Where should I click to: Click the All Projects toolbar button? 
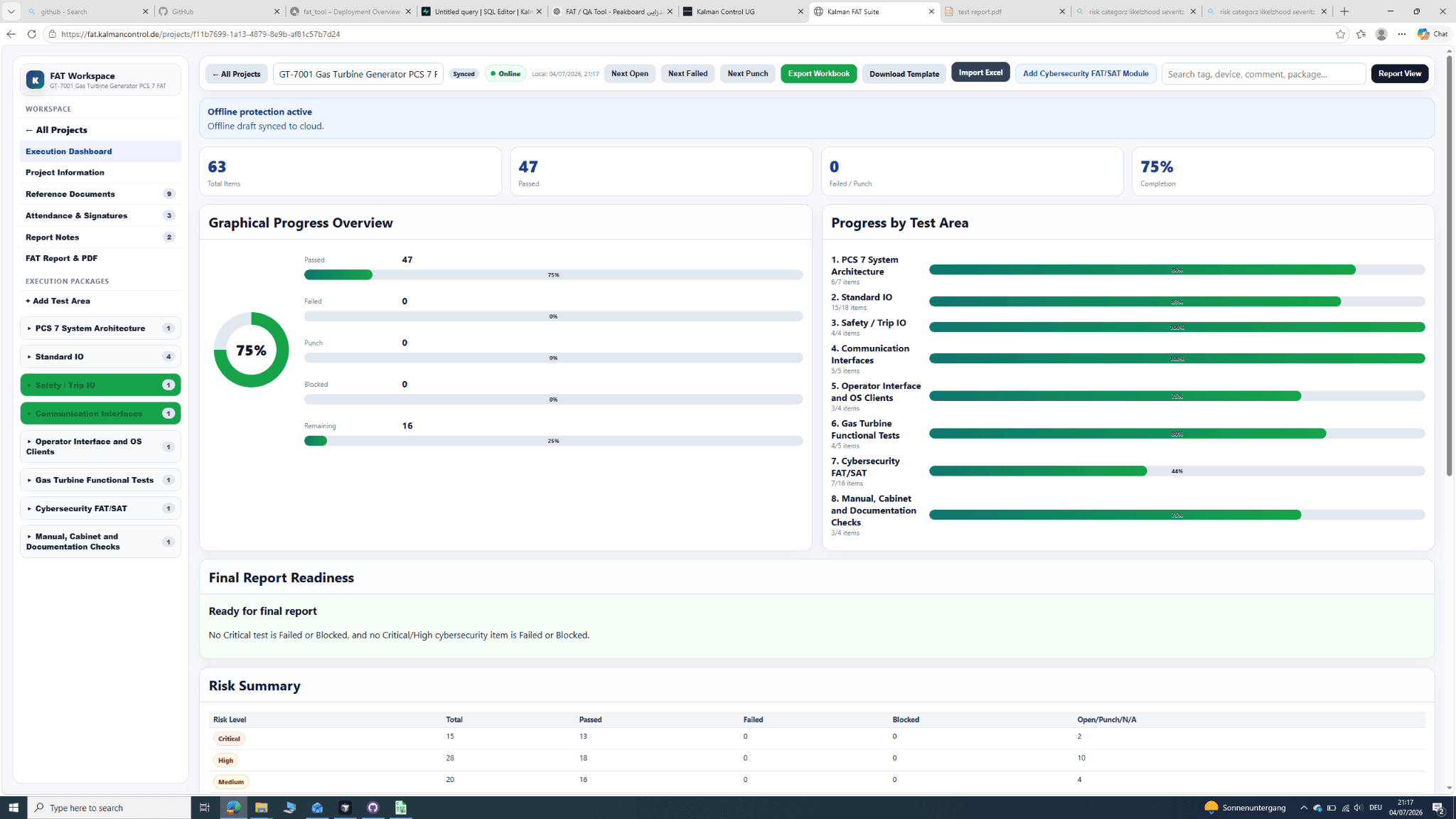tap(237, 74)
